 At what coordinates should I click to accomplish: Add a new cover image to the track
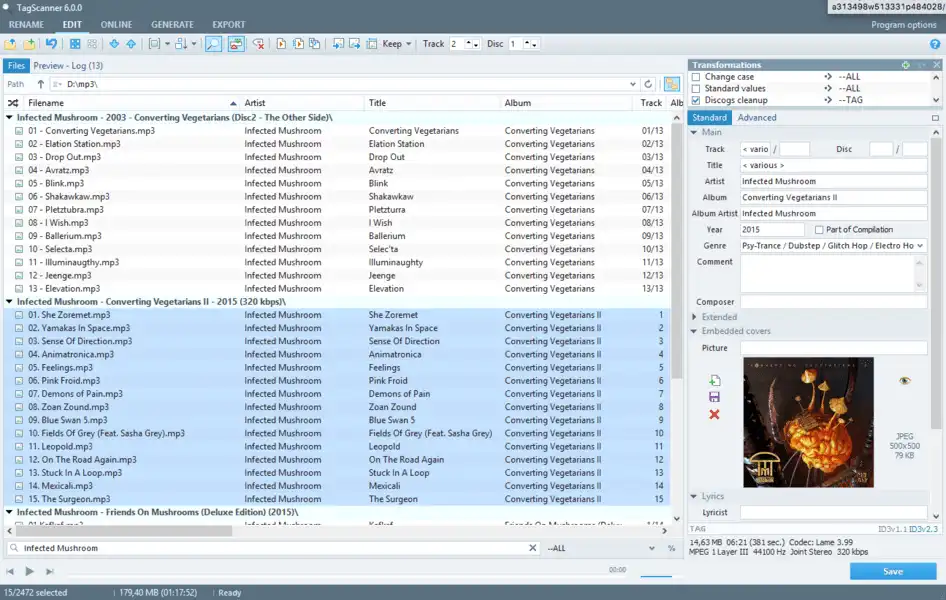click(715, 381)
